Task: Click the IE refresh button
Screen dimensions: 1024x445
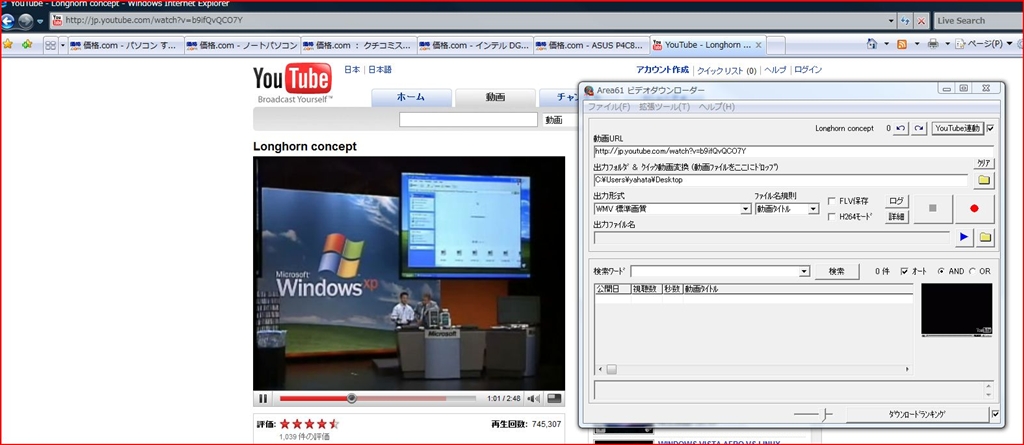Action: click(x=905, y=20)
